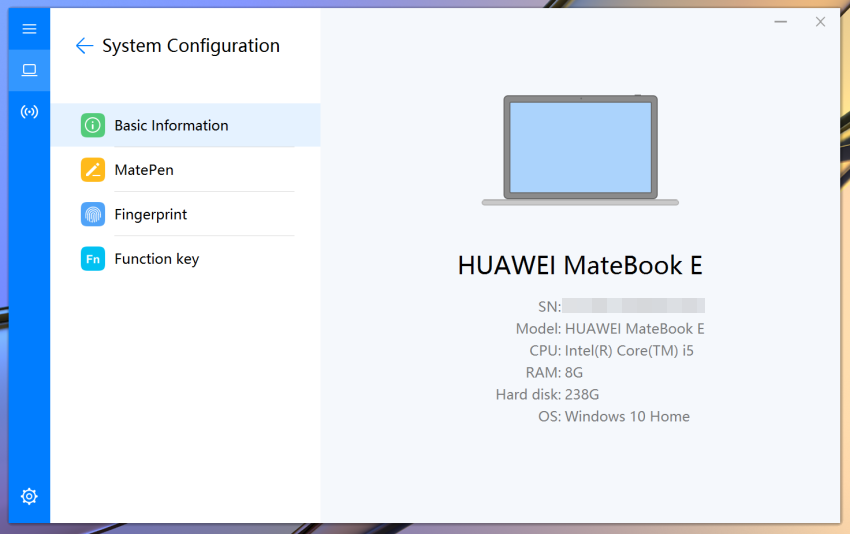Click the RAM: 8G line
Image resolution: width=850 pixels, height=534 pixels.
pos(554,372)
